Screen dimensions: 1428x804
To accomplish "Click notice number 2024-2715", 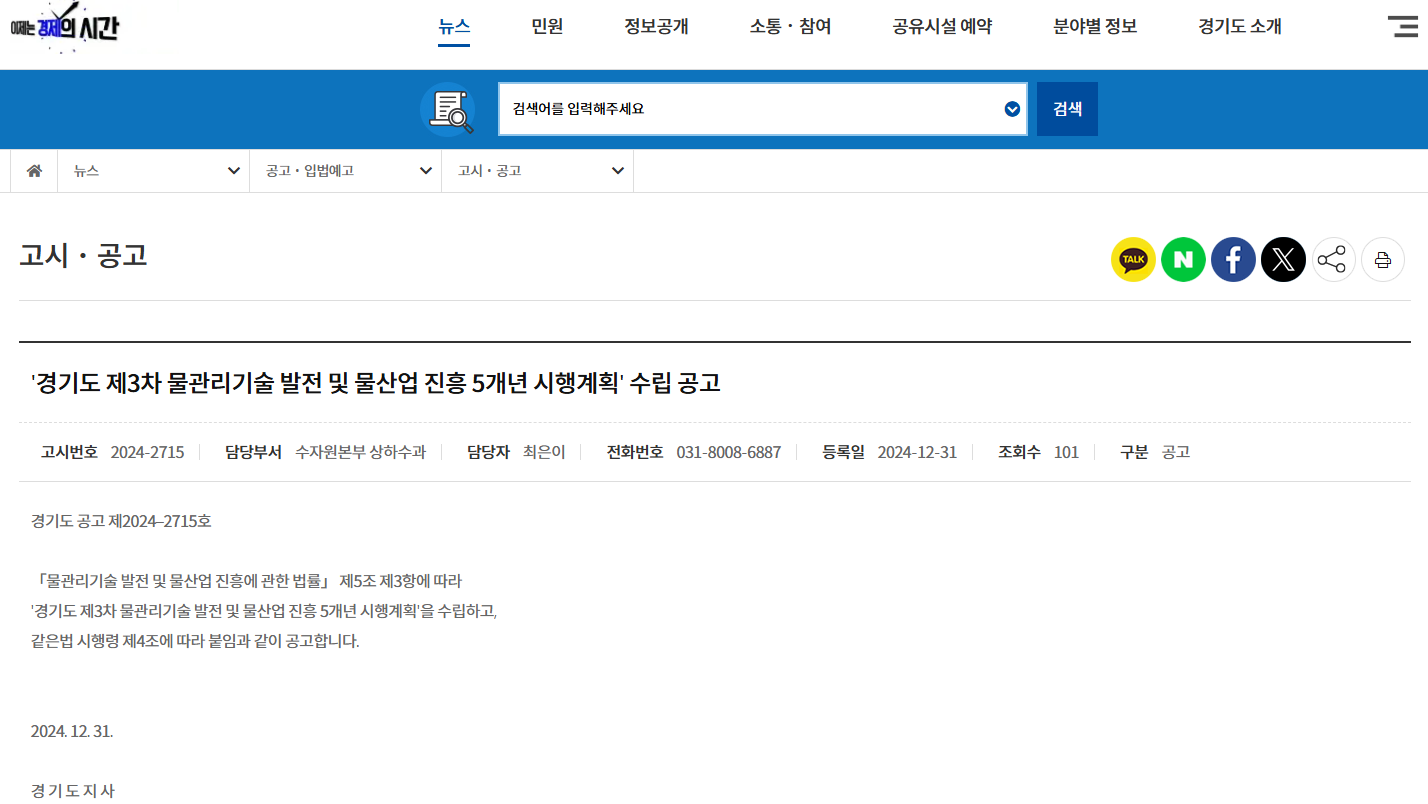I will click(147, 452).
